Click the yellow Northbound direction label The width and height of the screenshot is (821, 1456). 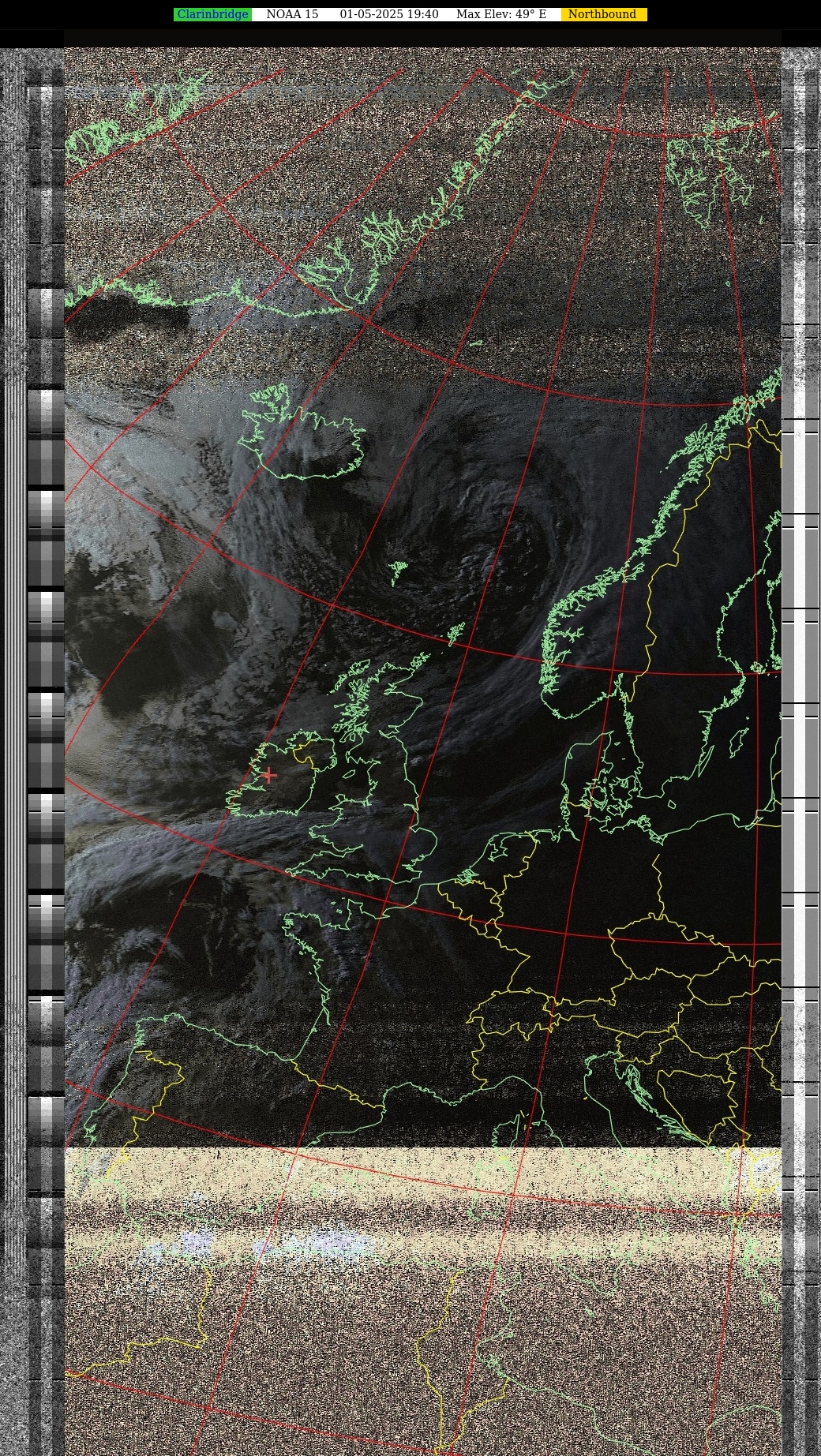(x=604, y=14)
